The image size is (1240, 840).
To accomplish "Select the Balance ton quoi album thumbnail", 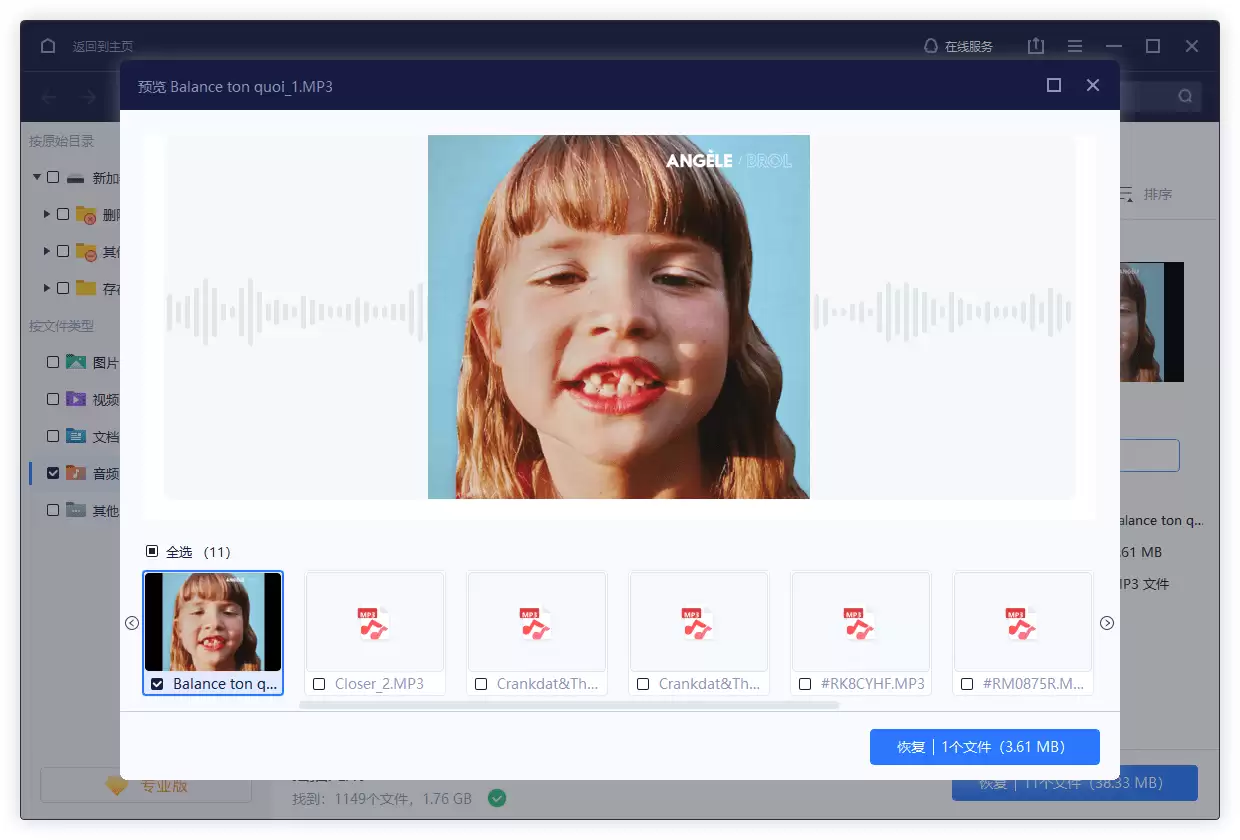I will click(x=213, y=621).
